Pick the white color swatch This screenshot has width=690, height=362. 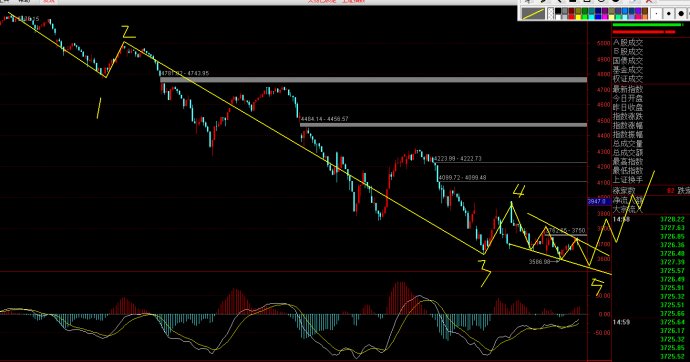pos(558,17)
